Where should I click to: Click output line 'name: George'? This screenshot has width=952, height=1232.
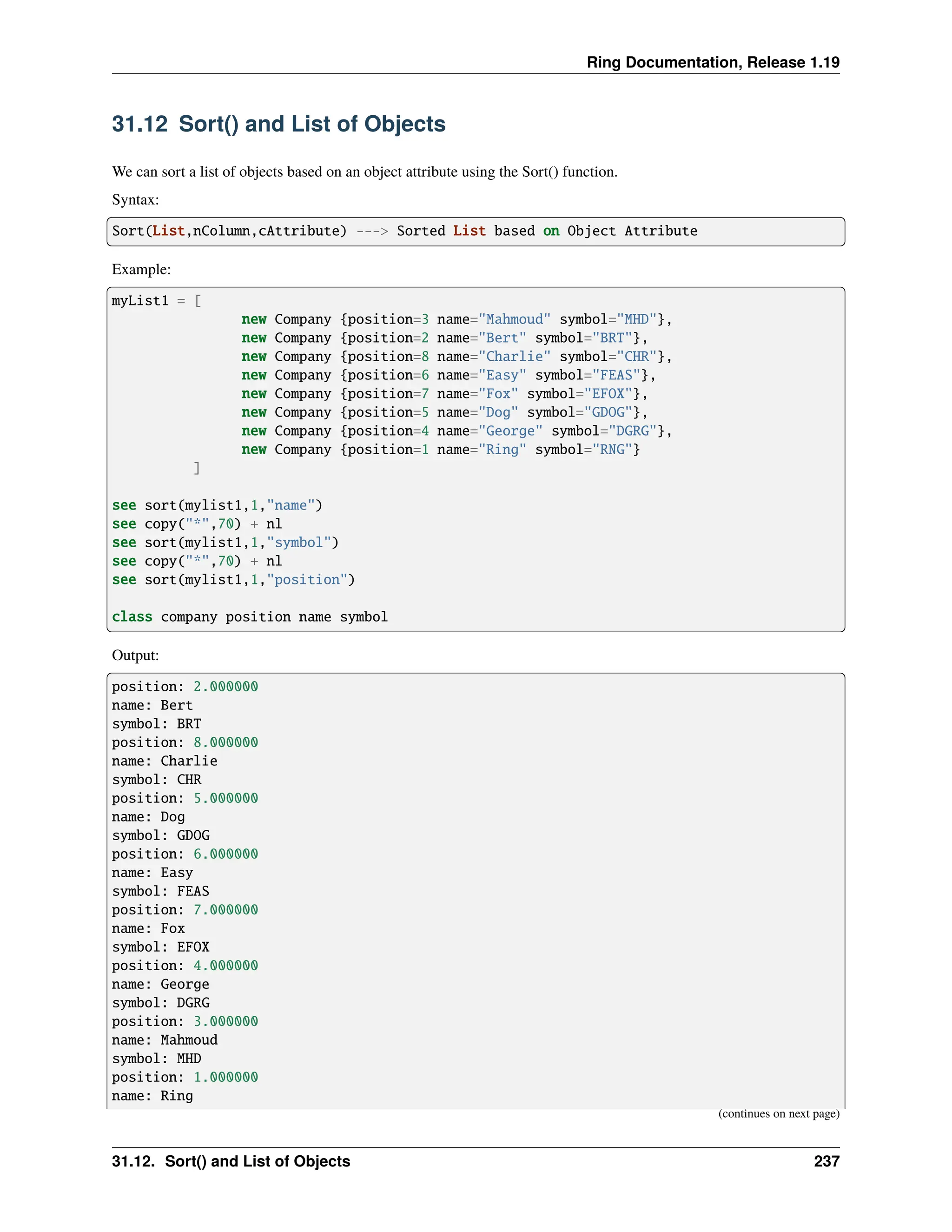(x=161, y=985)
